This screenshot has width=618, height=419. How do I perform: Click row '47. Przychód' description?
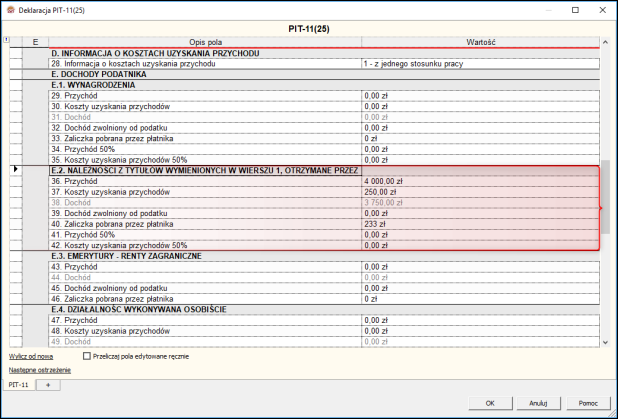click(x=205, y=320)
